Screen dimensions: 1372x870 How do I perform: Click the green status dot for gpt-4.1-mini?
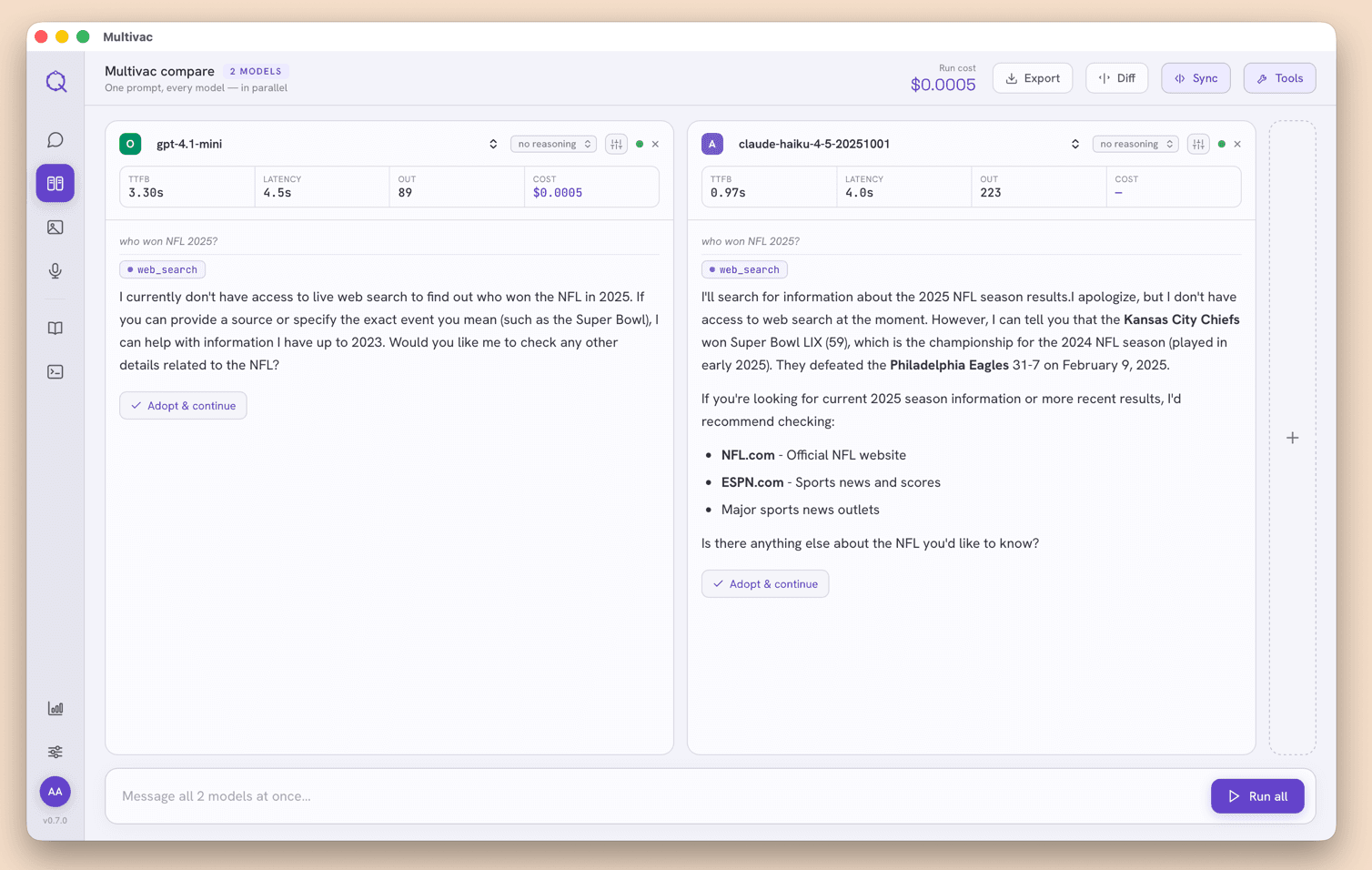pos(640,144)
